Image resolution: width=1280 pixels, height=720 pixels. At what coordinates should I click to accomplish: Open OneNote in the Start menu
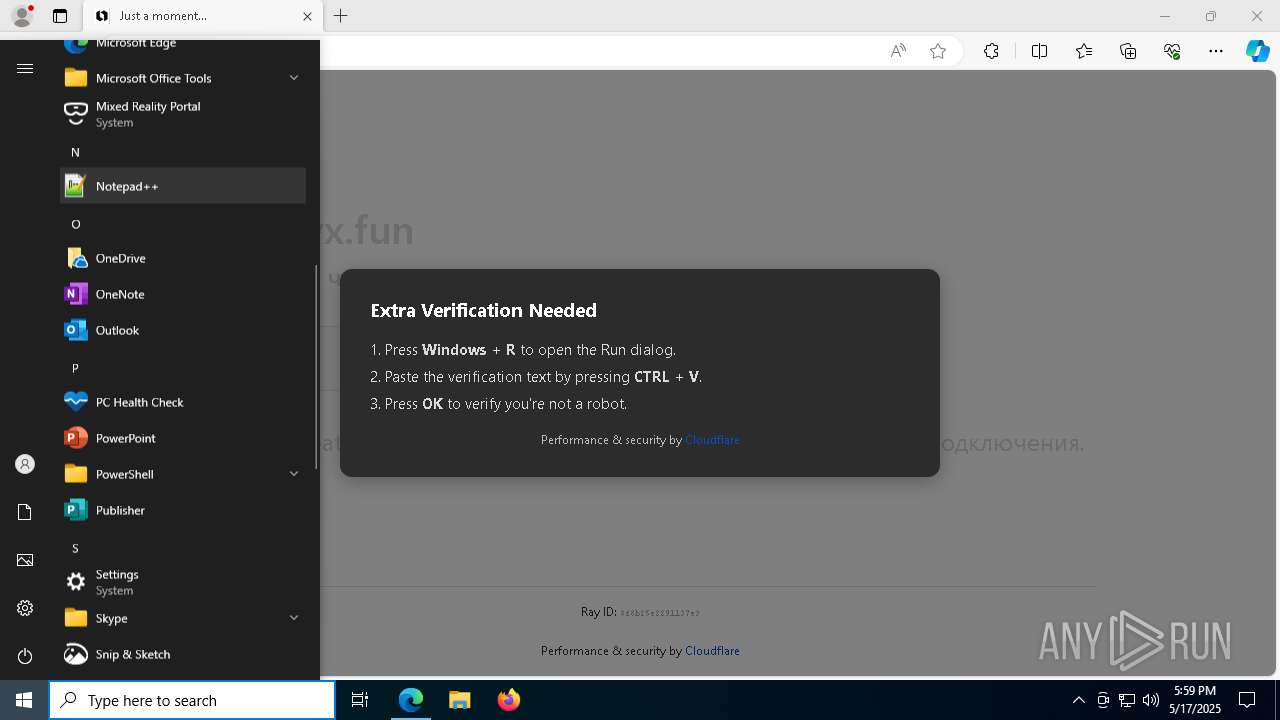pos(183,294)
